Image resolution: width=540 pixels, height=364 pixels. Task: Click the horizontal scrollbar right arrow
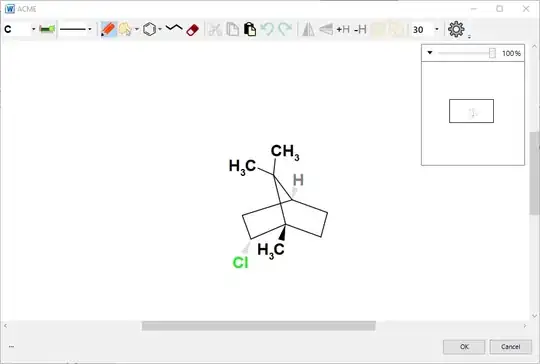(x=525, y=326)
